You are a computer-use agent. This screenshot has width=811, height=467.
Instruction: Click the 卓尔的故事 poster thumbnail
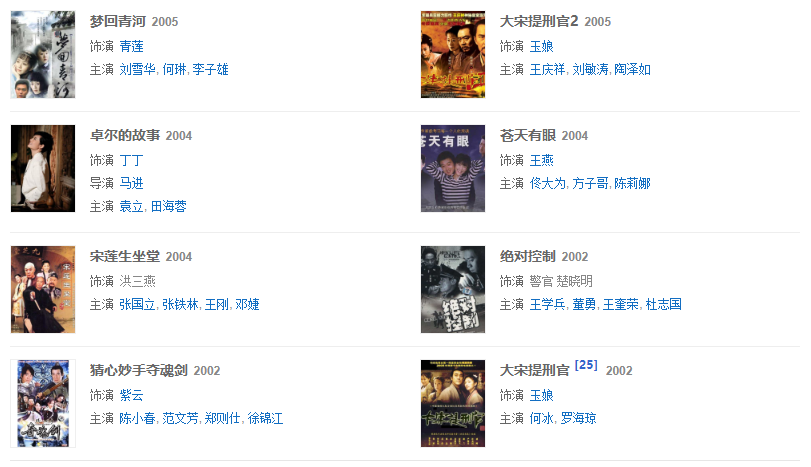[43, 169]
